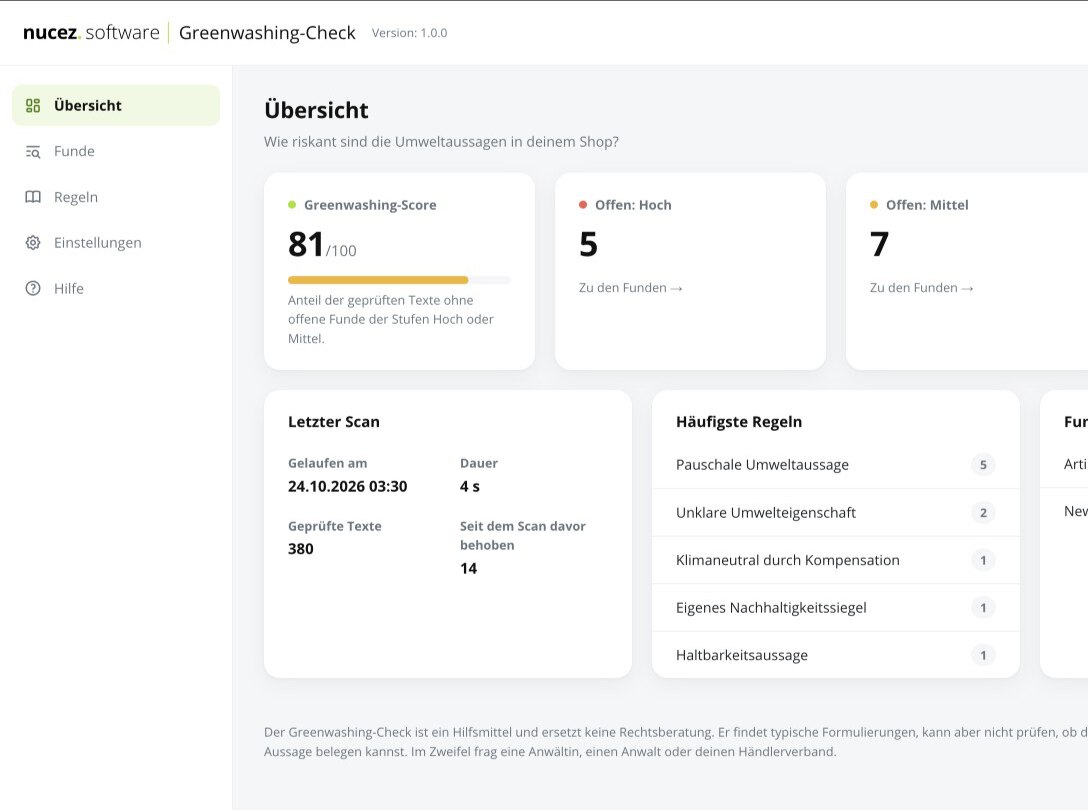Select 'Klimaneutral durch Kompensation' rule
This screenshot has width=1088, height=810.
(835, 560)
